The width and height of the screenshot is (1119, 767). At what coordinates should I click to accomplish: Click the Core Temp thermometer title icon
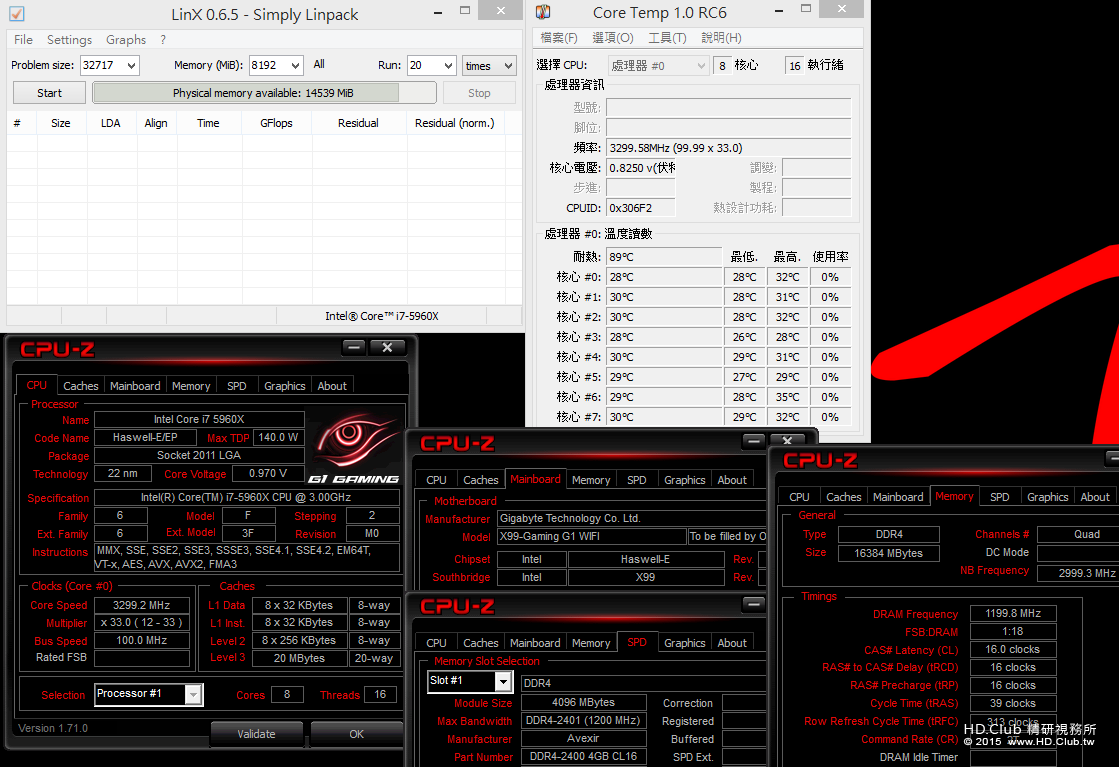(x=543, y=12)
